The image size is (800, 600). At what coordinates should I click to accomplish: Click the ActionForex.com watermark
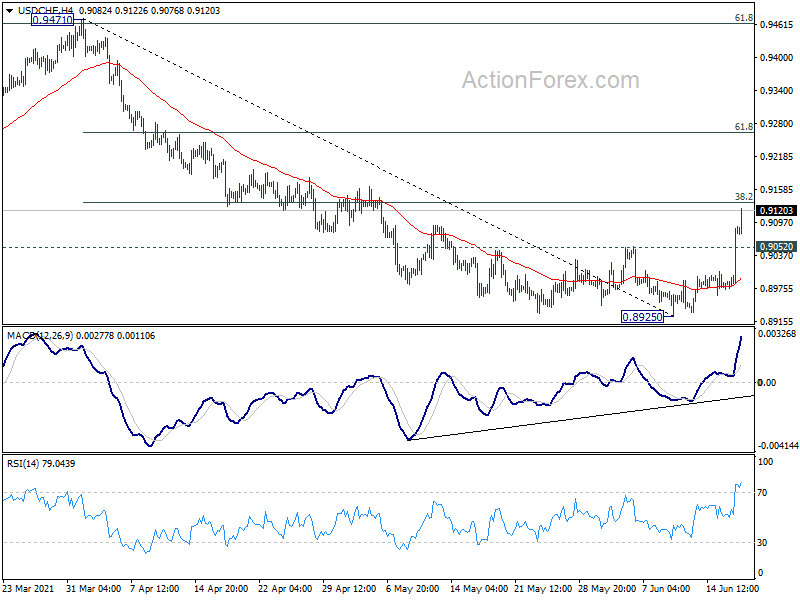coord(549,79)
